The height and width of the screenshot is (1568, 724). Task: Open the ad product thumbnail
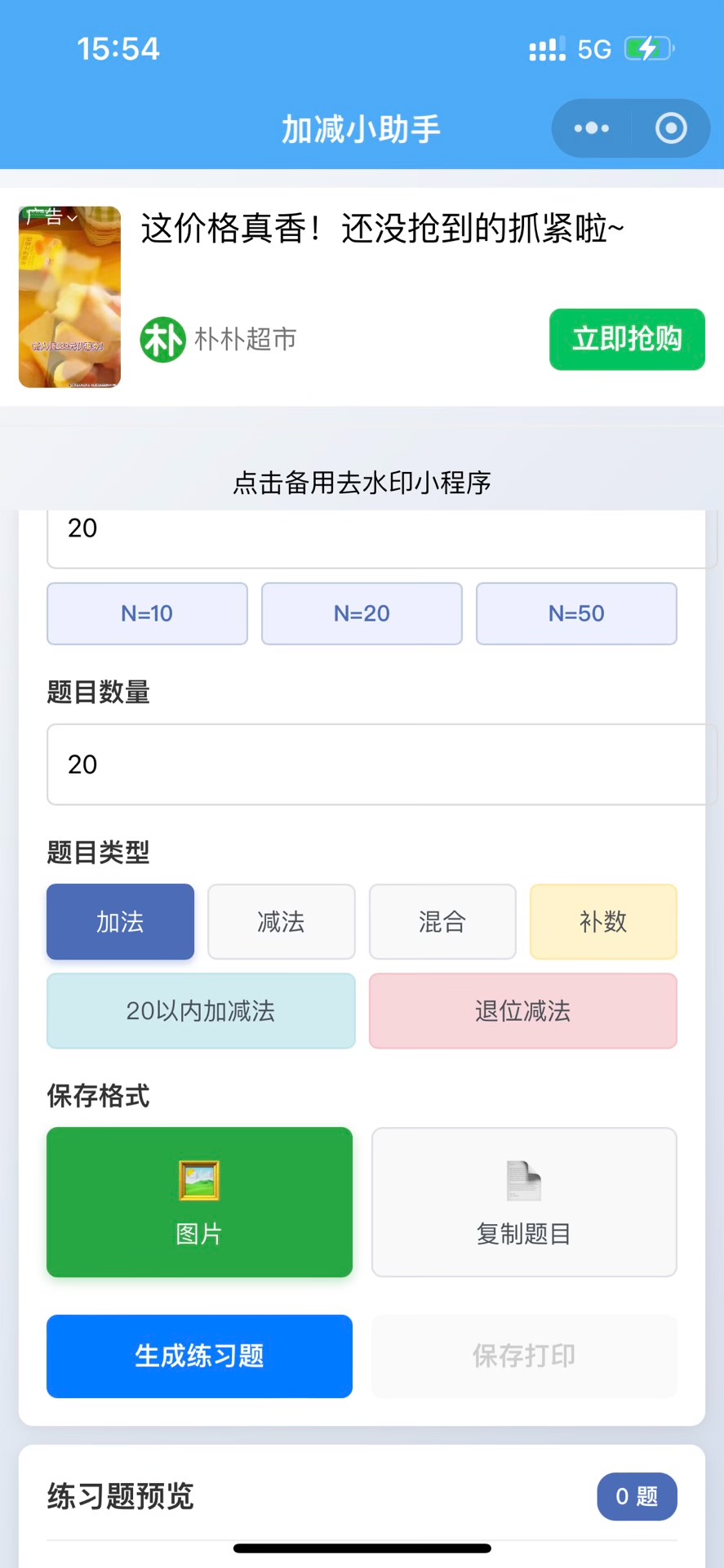click(x=69, y=297)
